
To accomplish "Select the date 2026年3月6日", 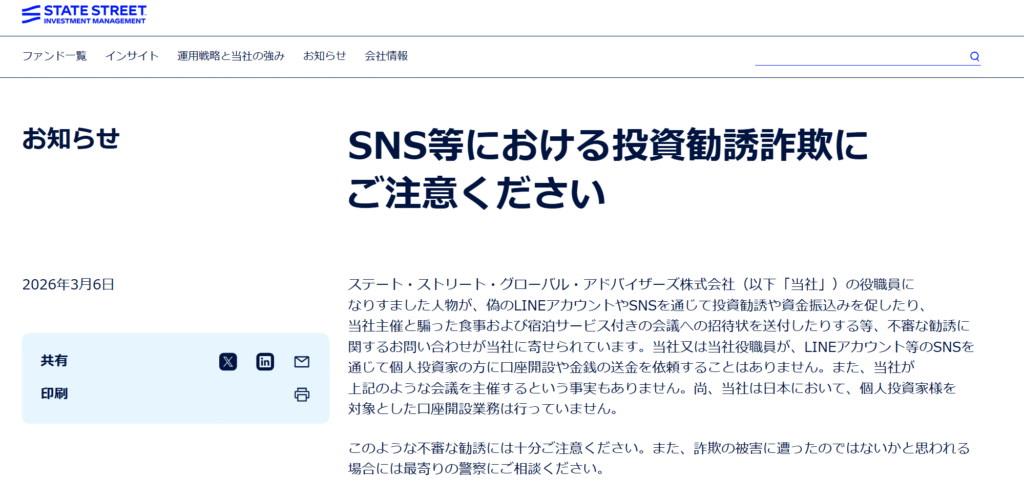I will click(69, 285).
